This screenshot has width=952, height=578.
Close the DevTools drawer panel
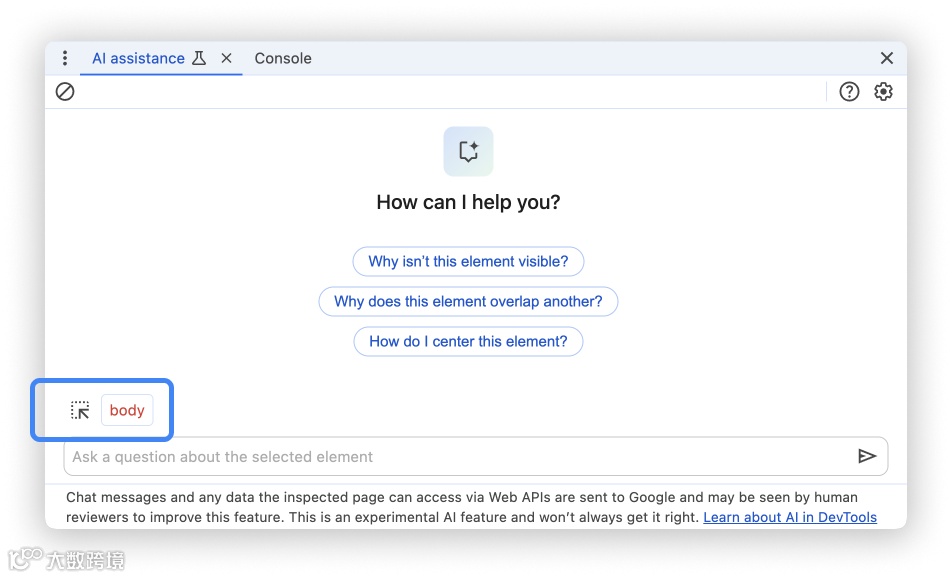(886, 58)
